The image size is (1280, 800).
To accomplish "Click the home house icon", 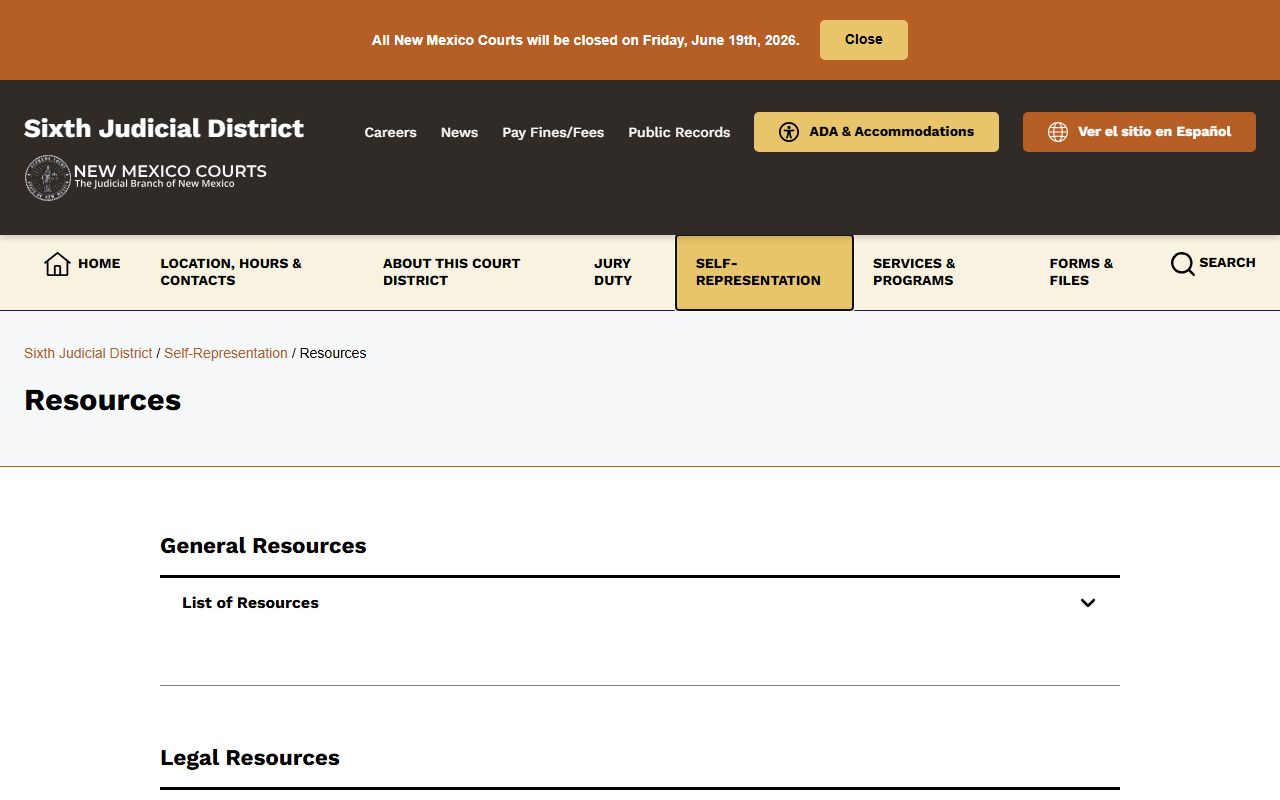I will 57,264.
